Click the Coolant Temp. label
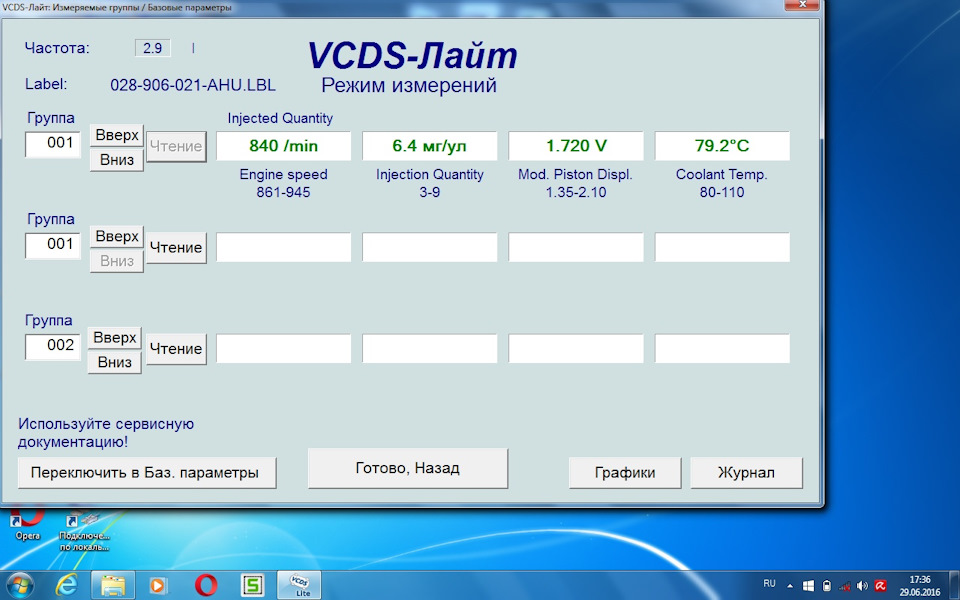 click(722, 174)
